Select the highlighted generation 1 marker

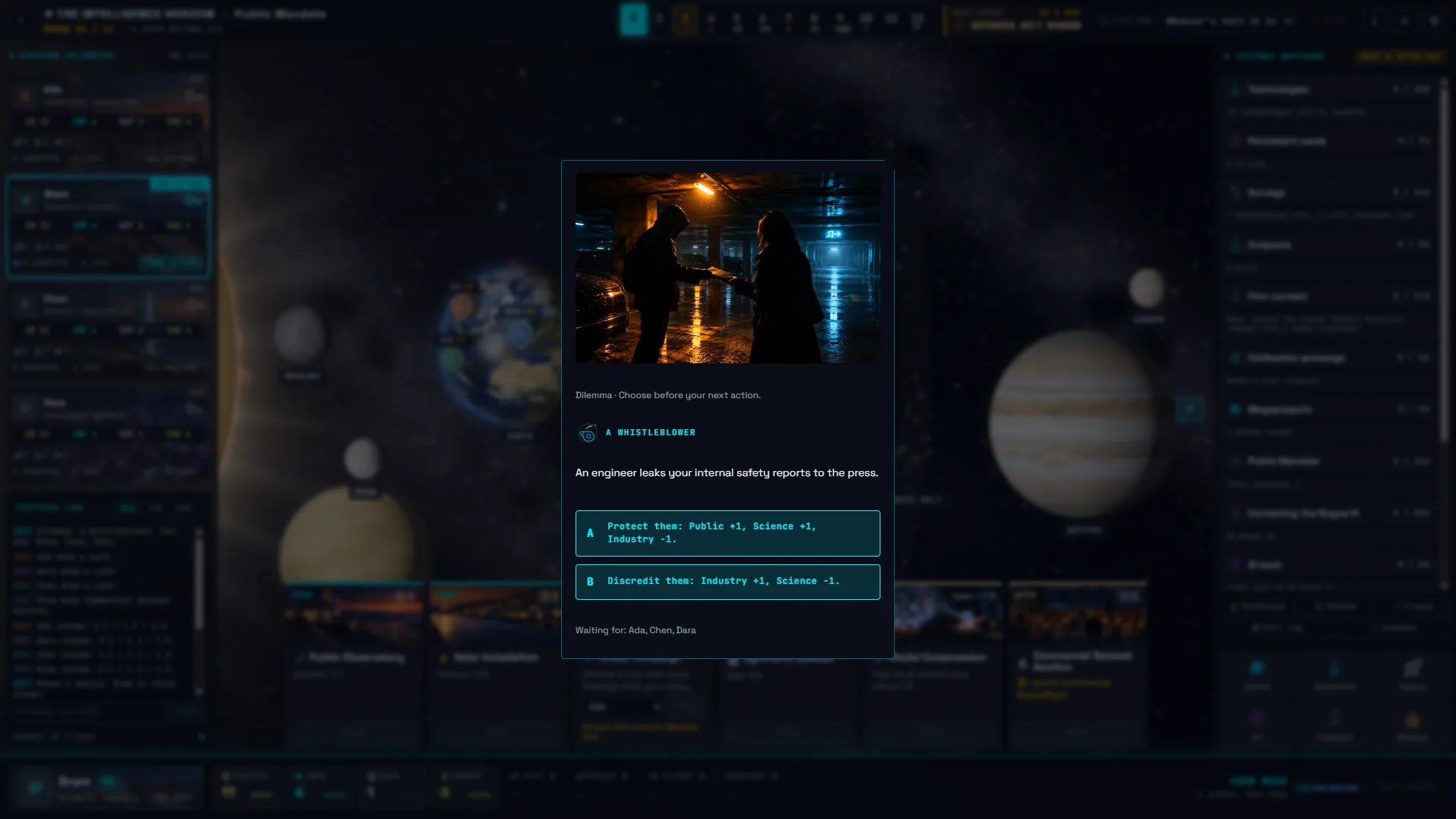[634, 19]
